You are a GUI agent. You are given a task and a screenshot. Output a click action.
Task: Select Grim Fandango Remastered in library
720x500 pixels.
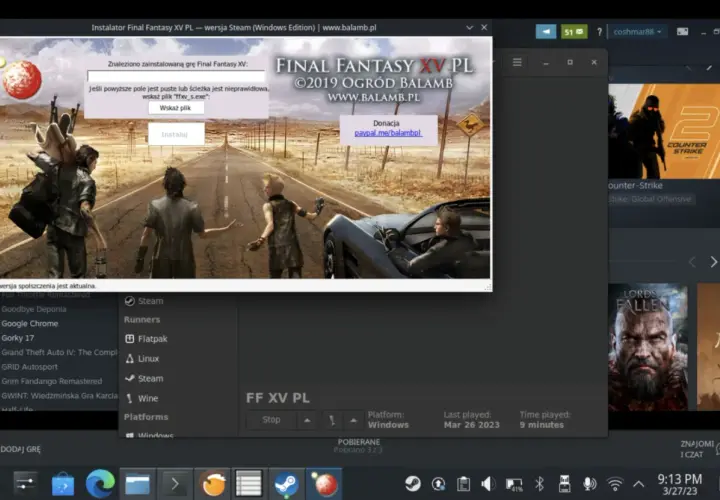point(51,381)
